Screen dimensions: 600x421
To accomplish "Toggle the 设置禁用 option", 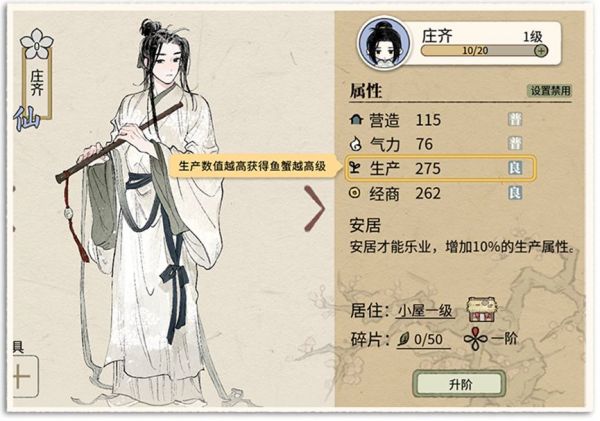I will 550,91.
